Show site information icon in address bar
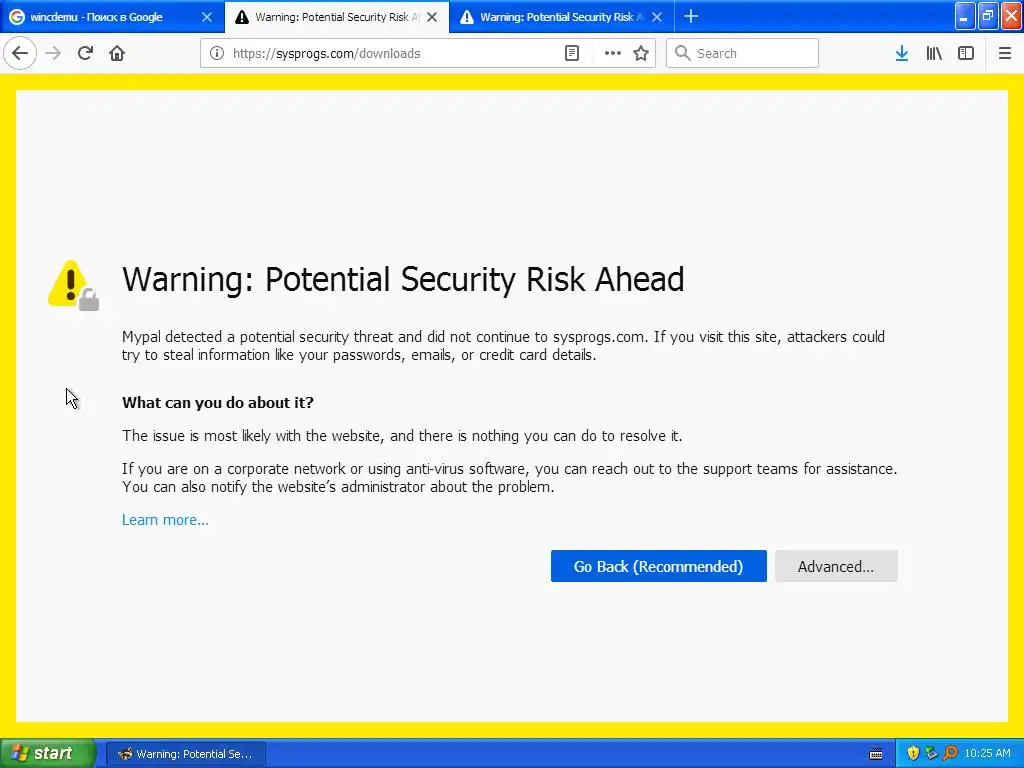 [217, 54]
